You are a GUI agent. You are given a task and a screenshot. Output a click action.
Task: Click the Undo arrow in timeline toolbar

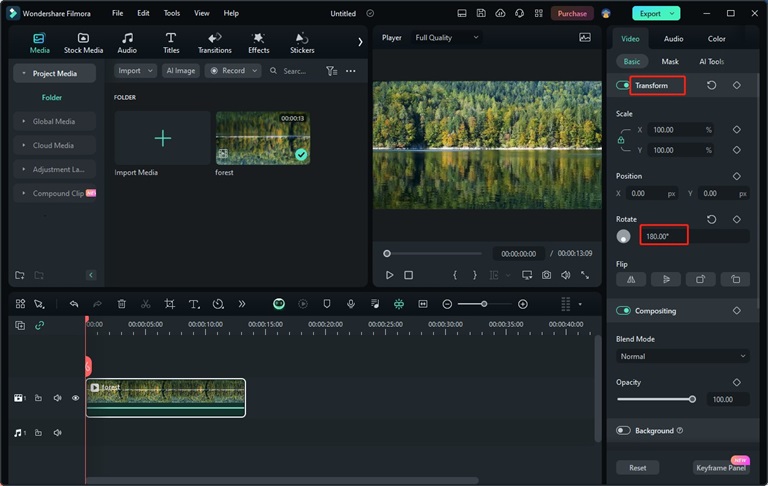[x=73, y=304]
